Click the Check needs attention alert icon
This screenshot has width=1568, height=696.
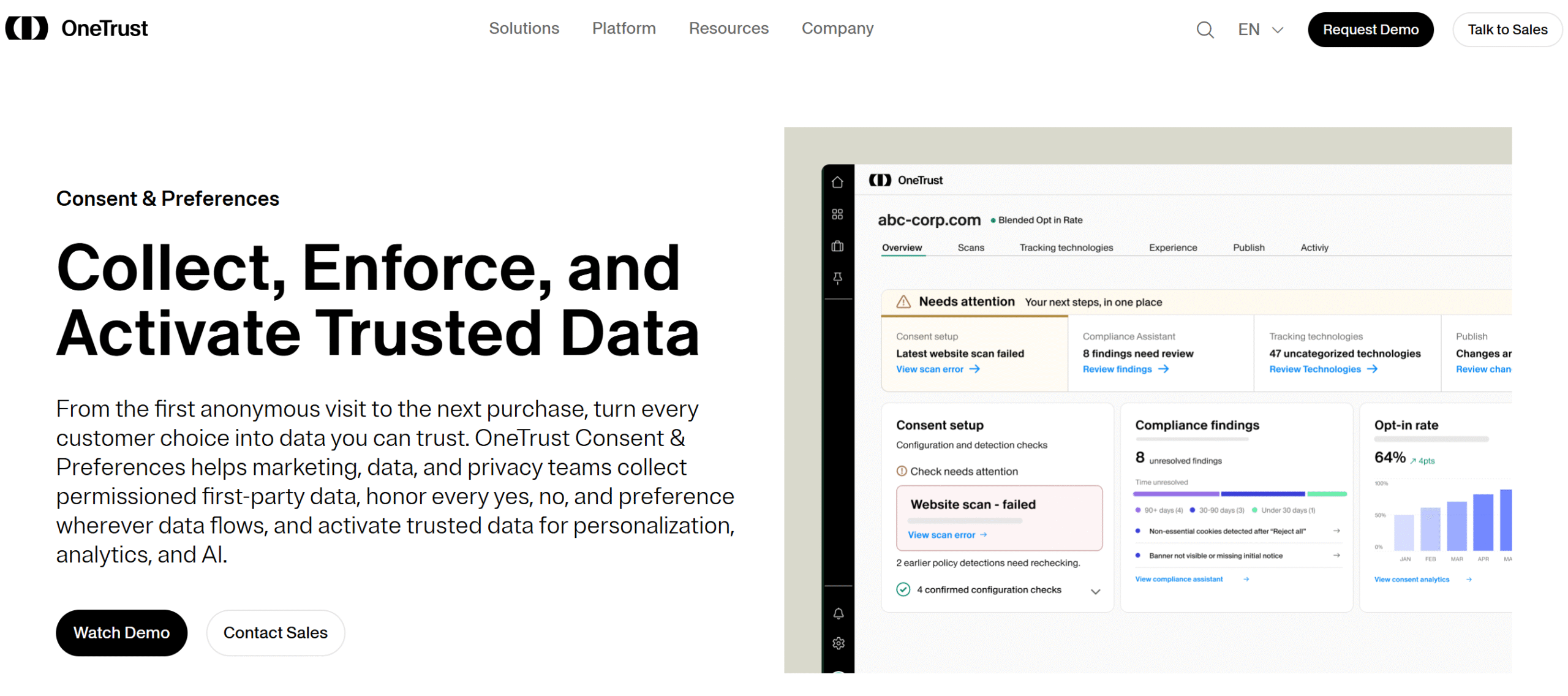pyautogui.click(x=901, y=471)
